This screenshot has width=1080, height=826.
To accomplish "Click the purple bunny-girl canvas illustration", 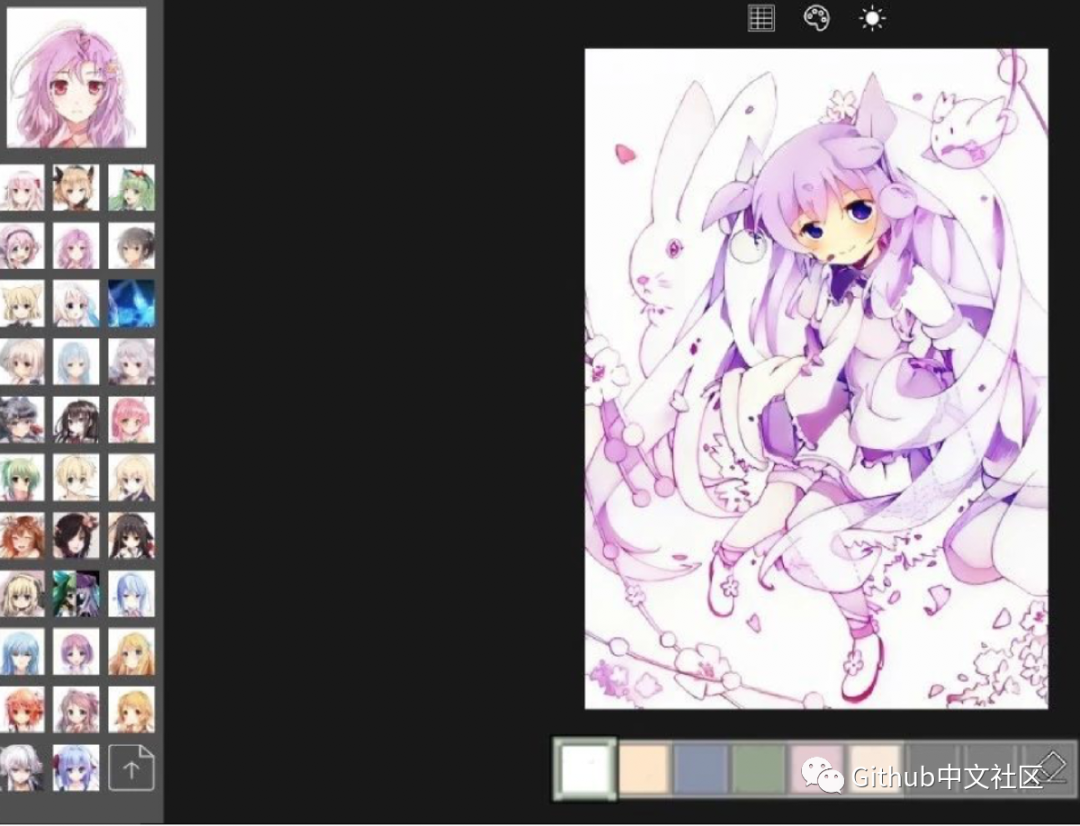I will tap(816, 378).
